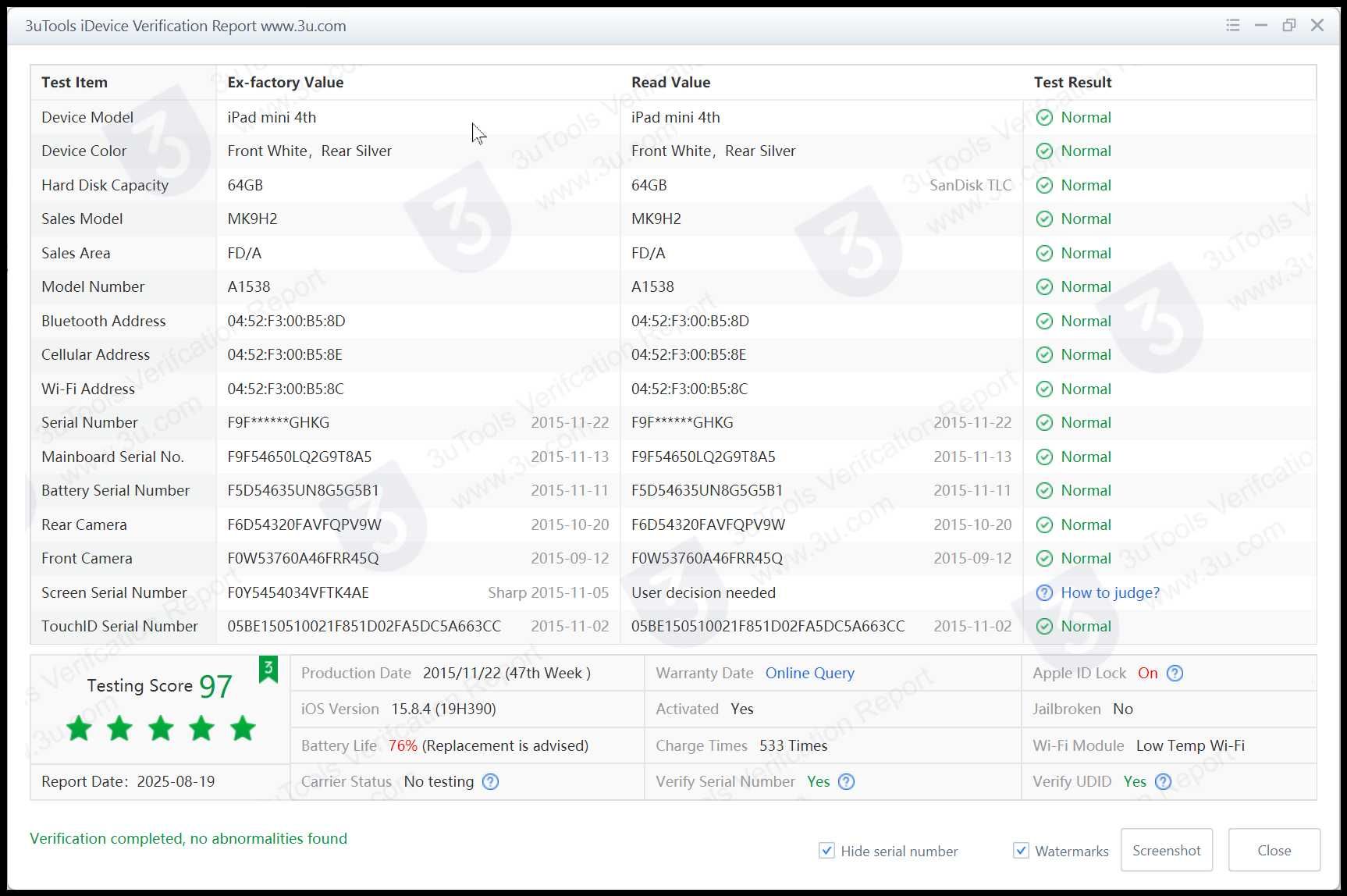This screenshot has width=1347, height=896.
Task: Open the list menu icon in title bar
Action: [x=1232, y=25]
